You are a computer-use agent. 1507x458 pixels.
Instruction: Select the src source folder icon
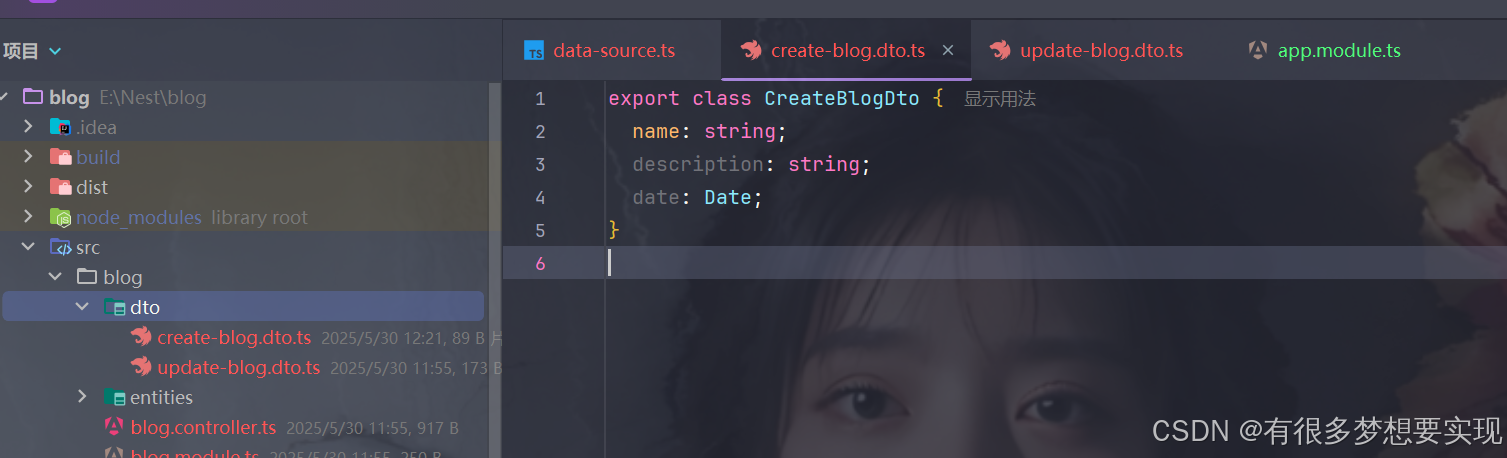(60, 247)
